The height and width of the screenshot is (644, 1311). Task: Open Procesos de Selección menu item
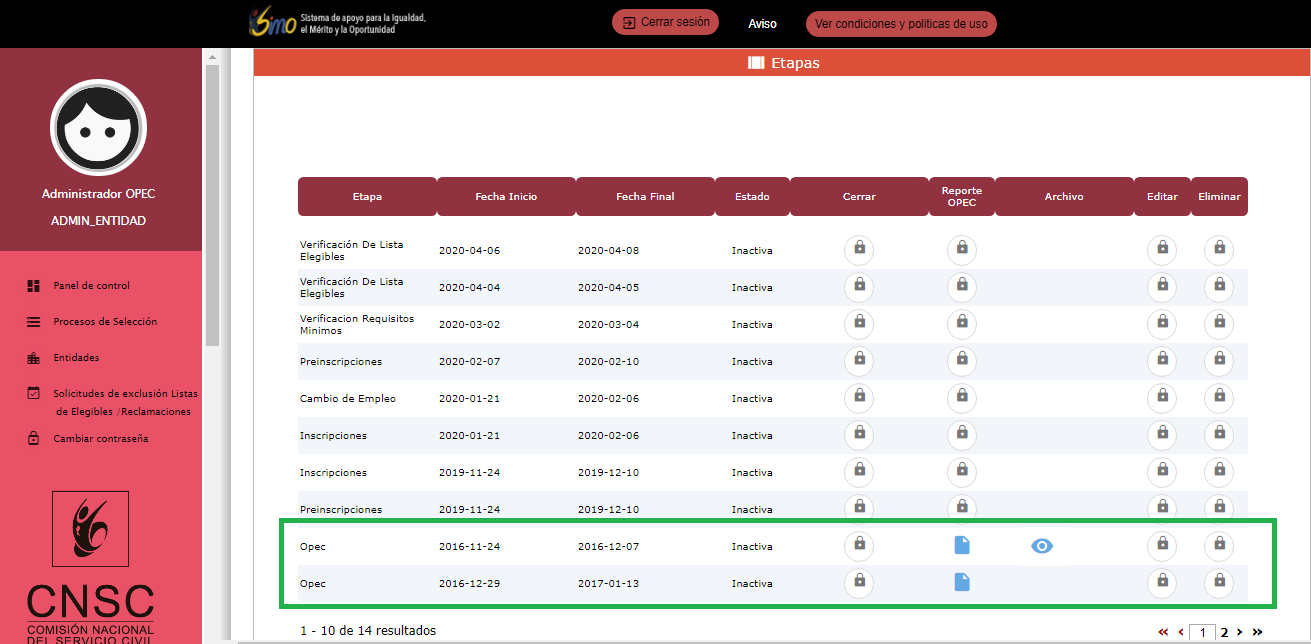[x=105, y=322]
